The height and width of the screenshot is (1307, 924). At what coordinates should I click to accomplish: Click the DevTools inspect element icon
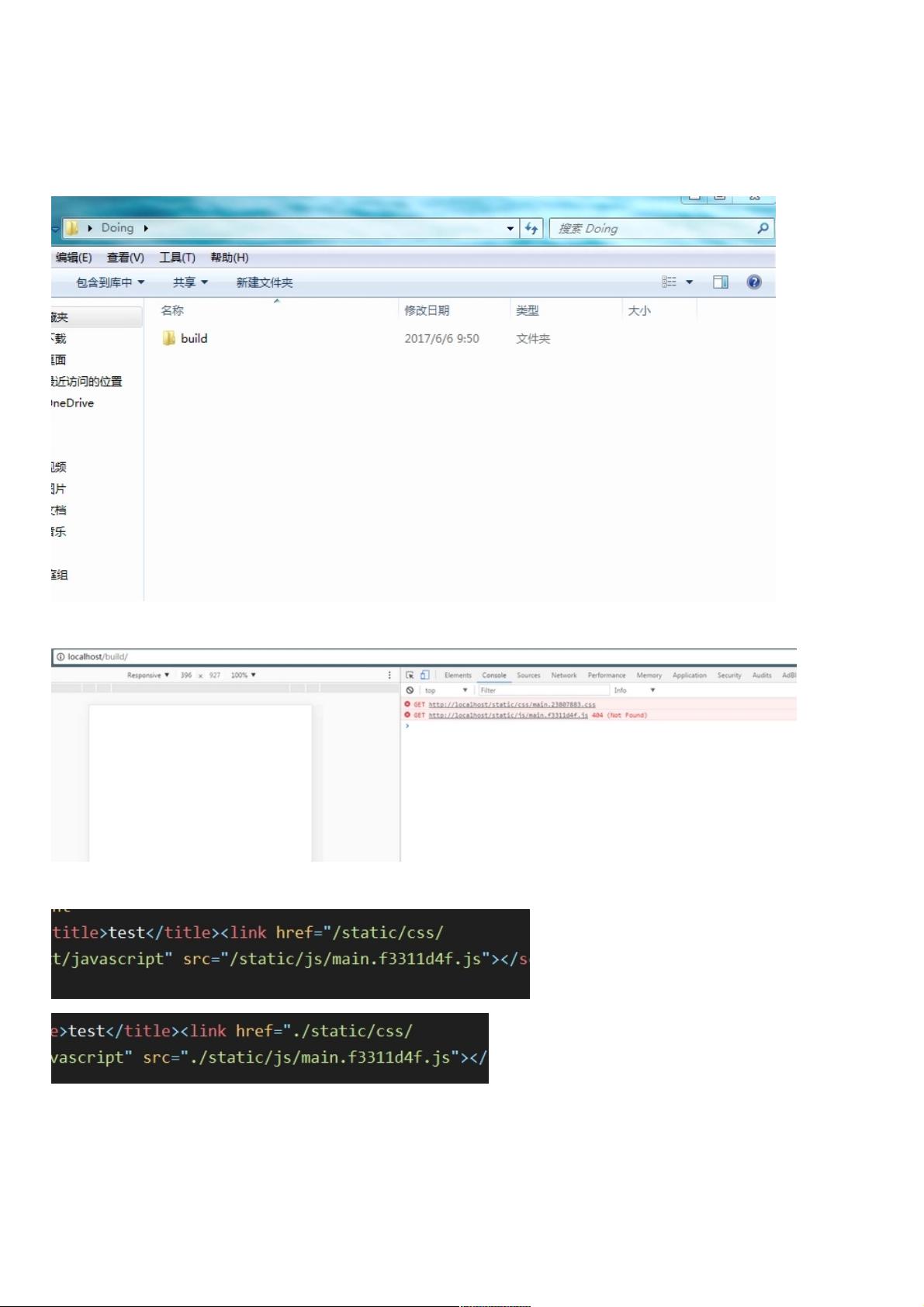coord(410,675)
